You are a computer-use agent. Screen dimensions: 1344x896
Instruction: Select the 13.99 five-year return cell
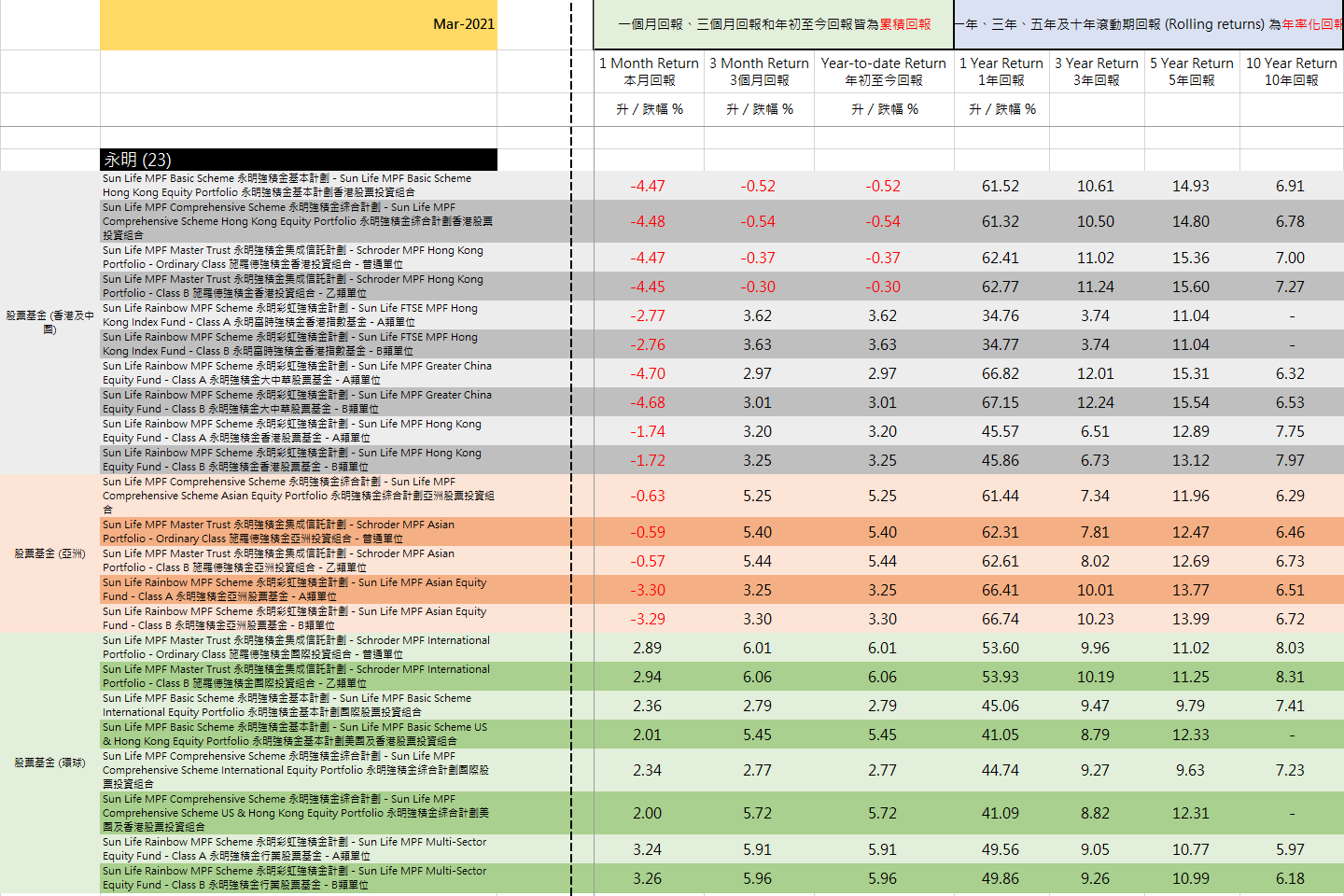coord(1191,619)
